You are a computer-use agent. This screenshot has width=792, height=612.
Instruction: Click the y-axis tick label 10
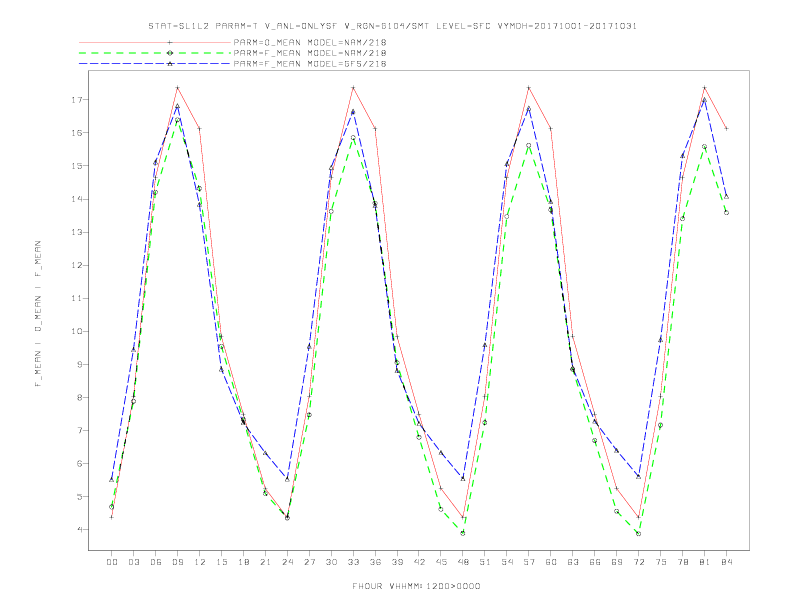click(76, 332)
